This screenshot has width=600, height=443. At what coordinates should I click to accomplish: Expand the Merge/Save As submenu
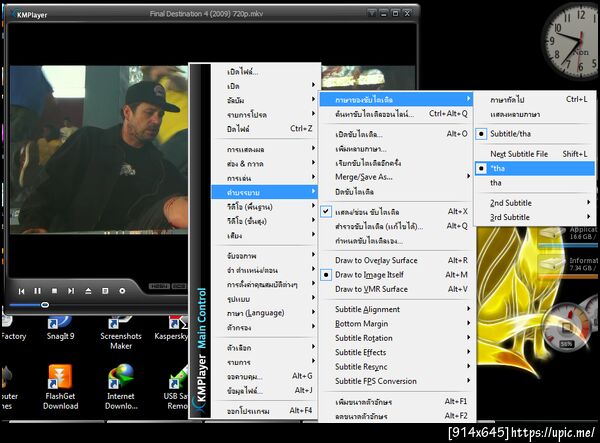(396, 177)
